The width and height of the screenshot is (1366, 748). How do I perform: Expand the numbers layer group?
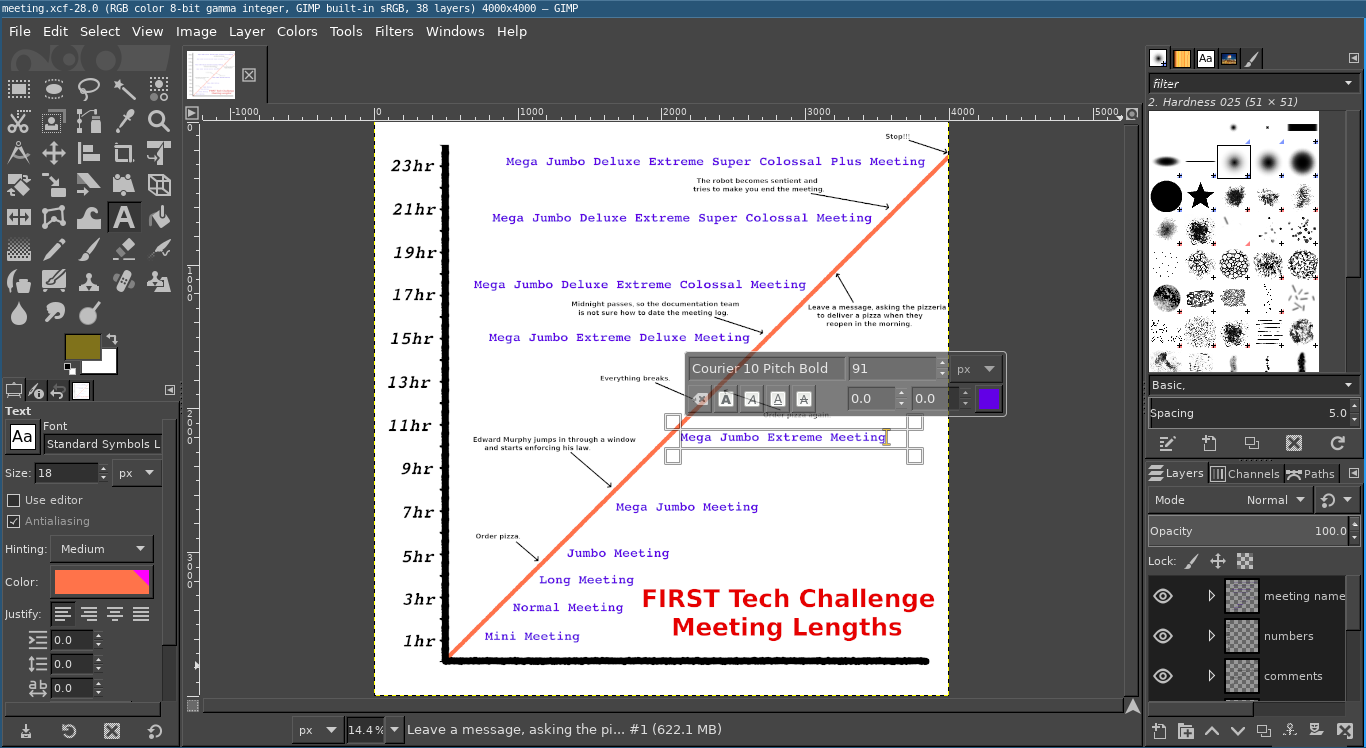coord(1211,636)
